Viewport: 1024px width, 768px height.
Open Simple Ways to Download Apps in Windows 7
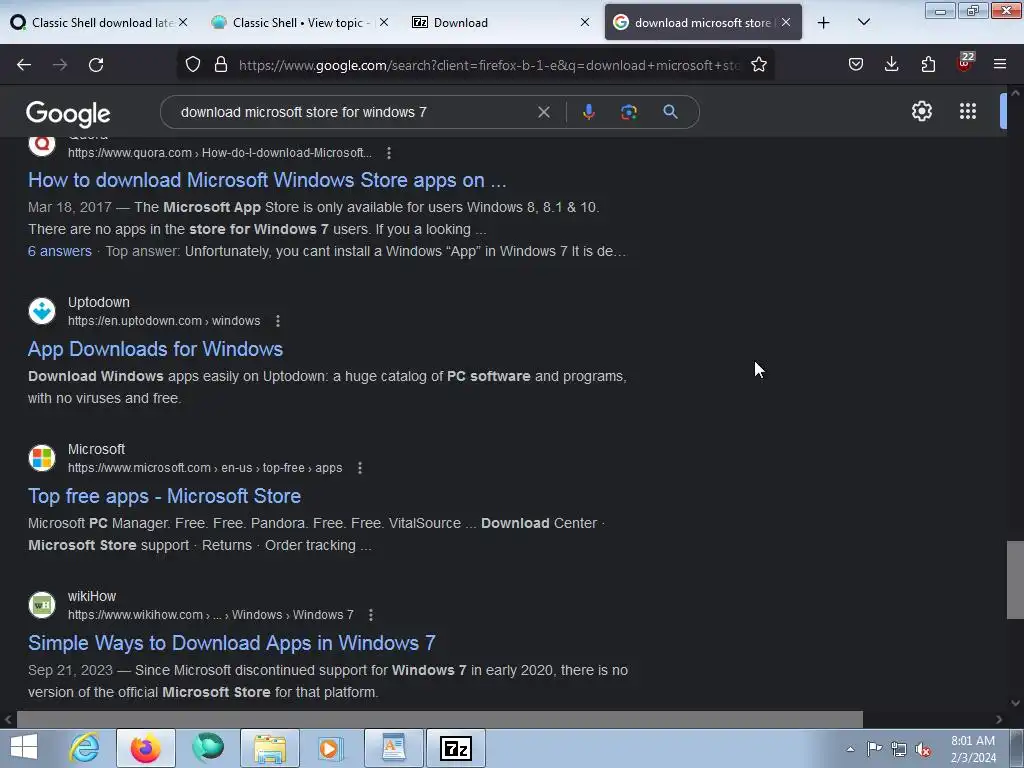point(231,643)
